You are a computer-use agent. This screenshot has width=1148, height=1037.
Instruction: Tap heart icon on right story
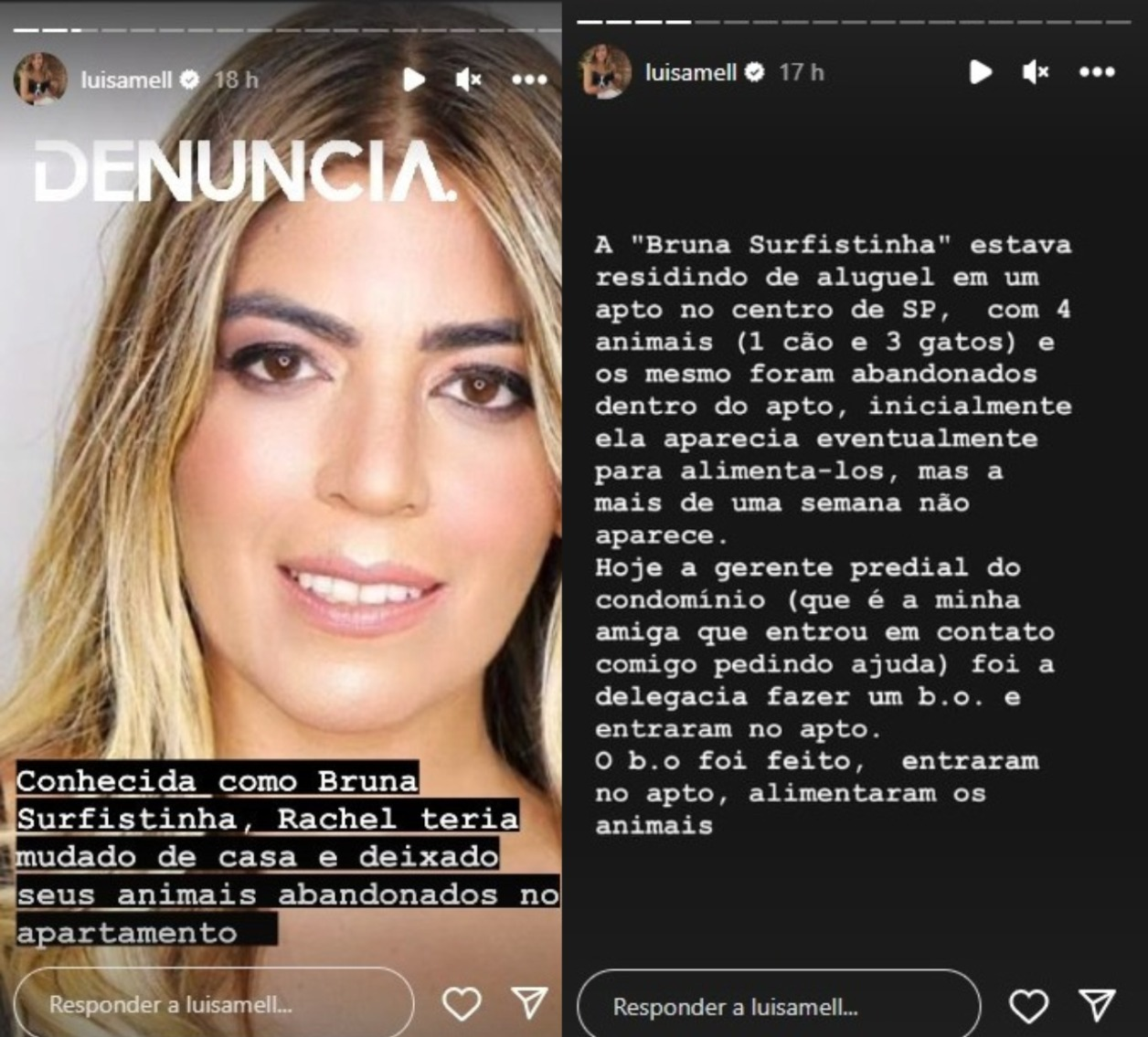click(x=1028, y=1006)
